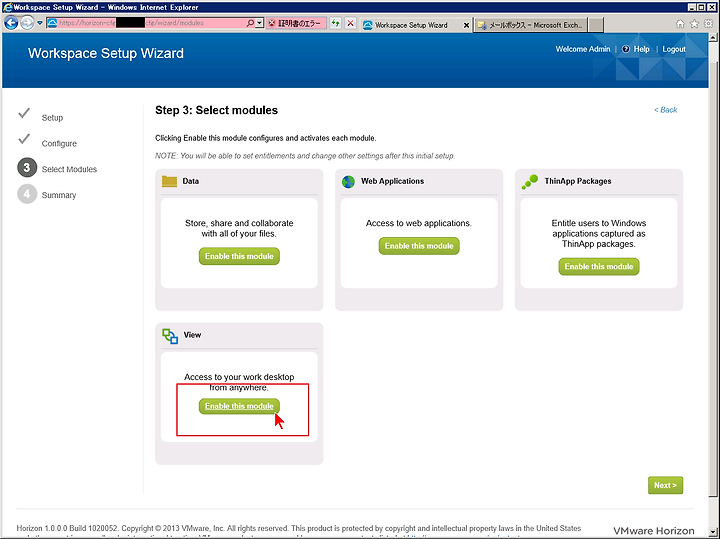Open Favorites star icon

(x=694, y=24)
